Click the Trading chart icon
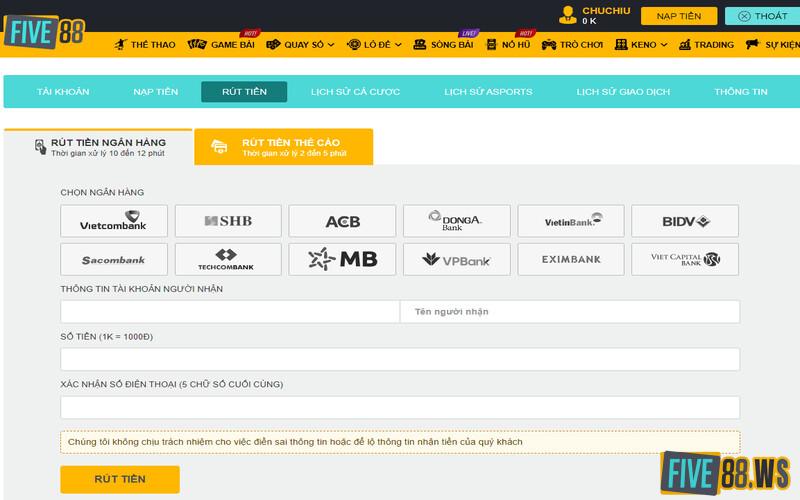Viewport: 800px width, 500px height. pyautogui.click(x=685, y=44)
